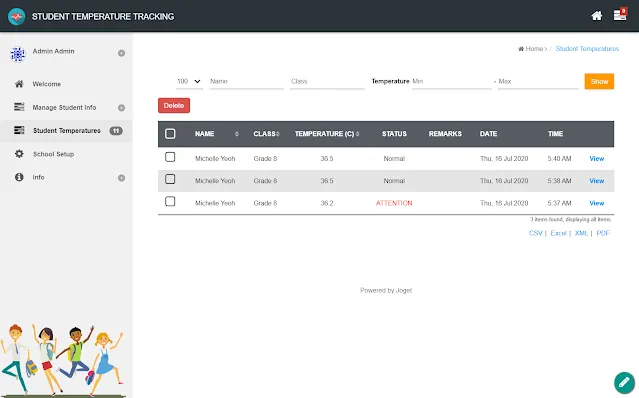Viewport: 639px width, 398px height.
Task: Click the Student Temperatures count badge
Action: pyautogui.click(x=116, y=131)
